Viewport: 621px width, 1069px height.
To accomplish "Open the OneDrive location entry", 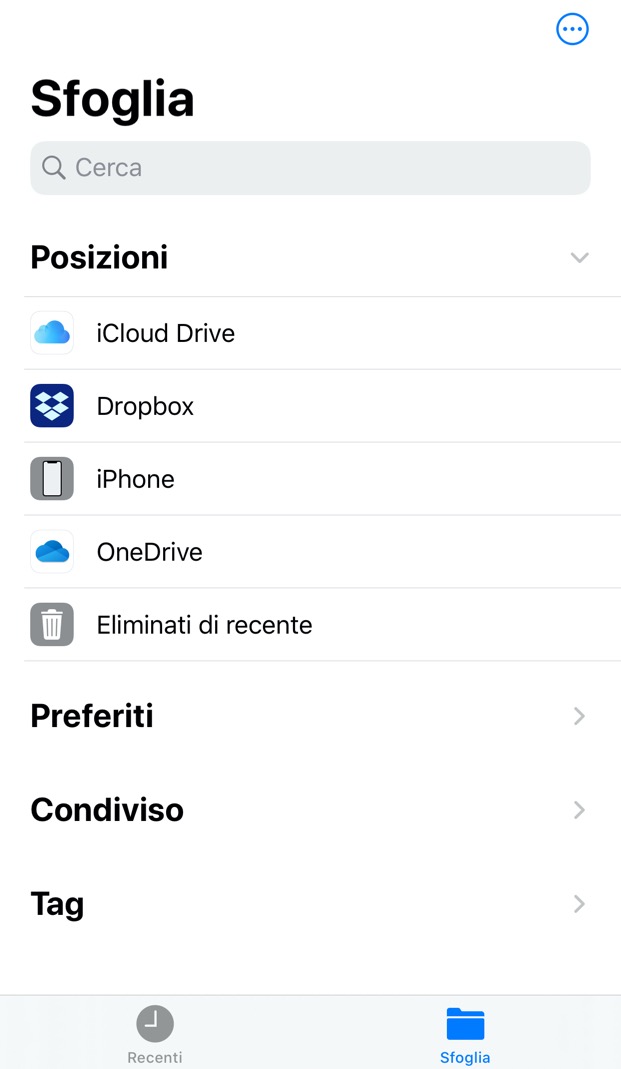I will click(x=150, y=552).
